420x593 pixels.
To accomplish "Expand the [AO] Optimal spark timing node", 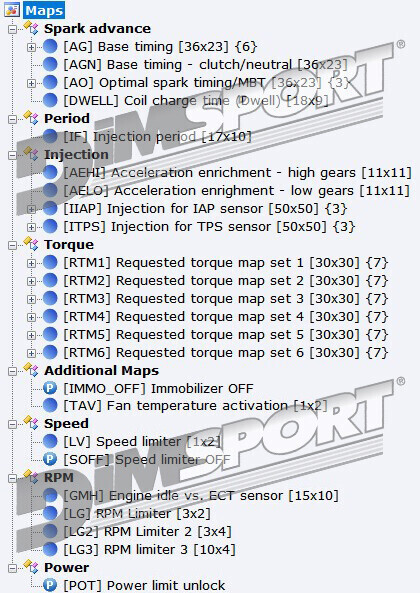I will tap(31, 84).
